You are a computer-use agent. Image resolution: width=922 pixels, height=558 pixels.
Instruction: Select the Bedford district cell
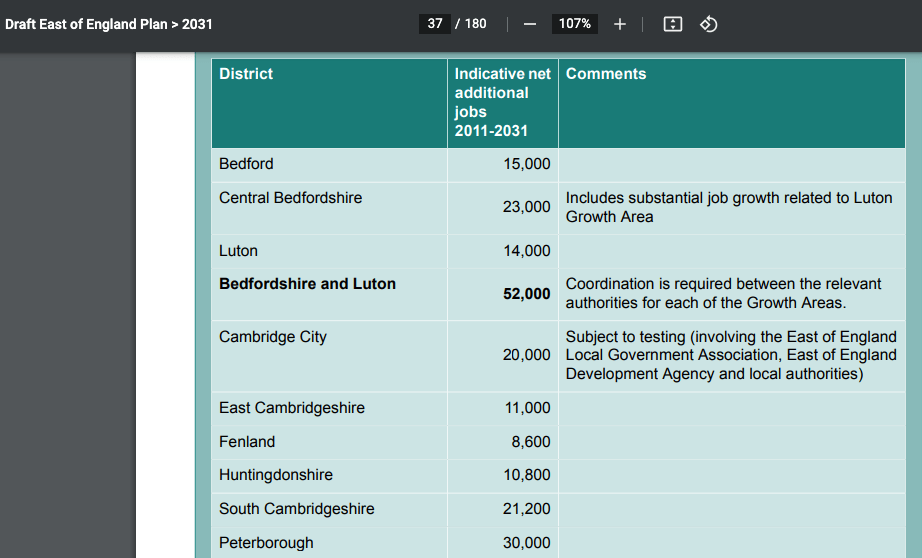(x=246, y=164)
